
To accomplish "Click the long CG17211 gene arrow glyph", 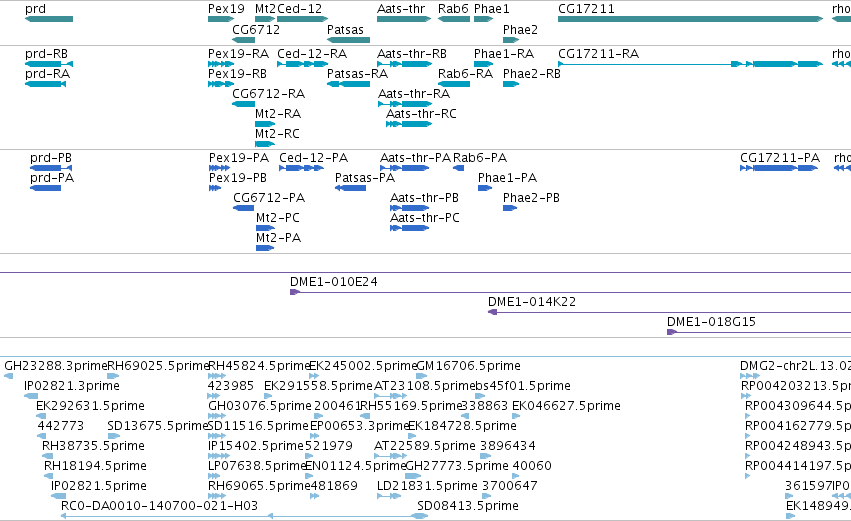I will (x=690, y=19).
